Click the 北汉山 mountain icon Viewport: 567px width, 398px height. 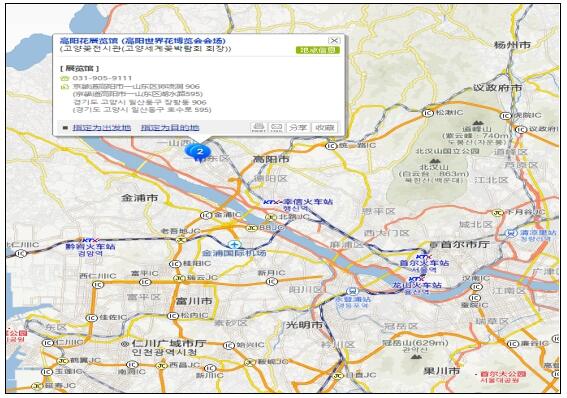434,161
